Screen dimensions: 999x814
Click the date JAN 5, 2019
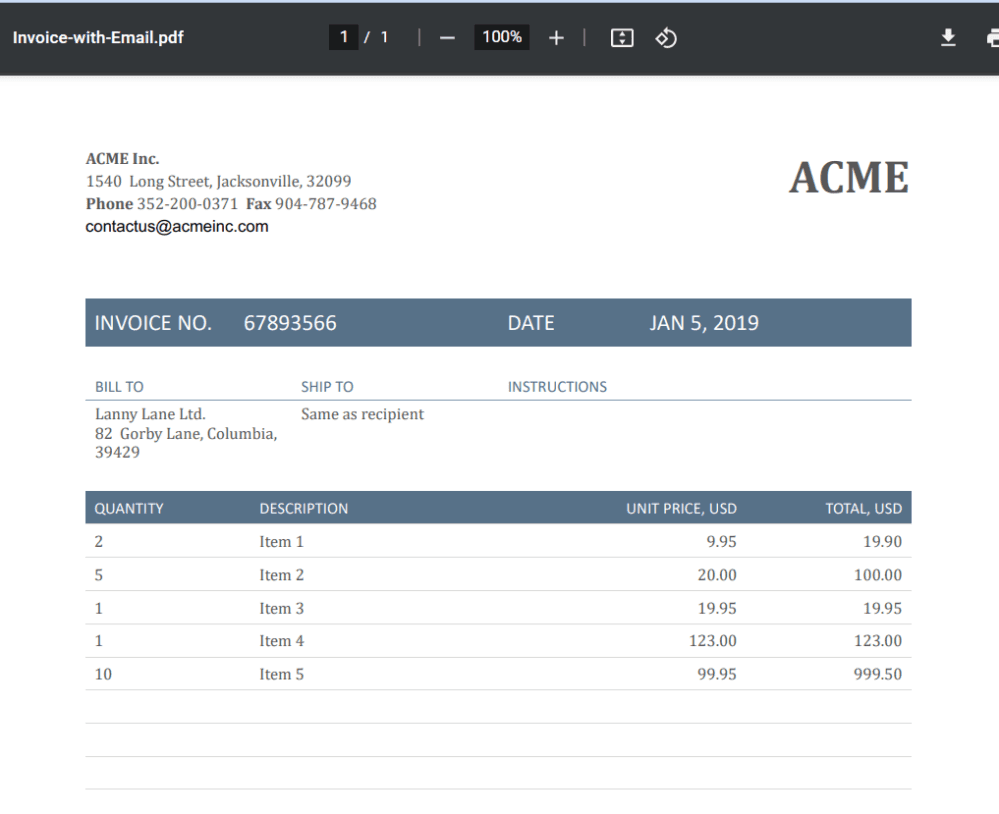(x=703, y=323)
